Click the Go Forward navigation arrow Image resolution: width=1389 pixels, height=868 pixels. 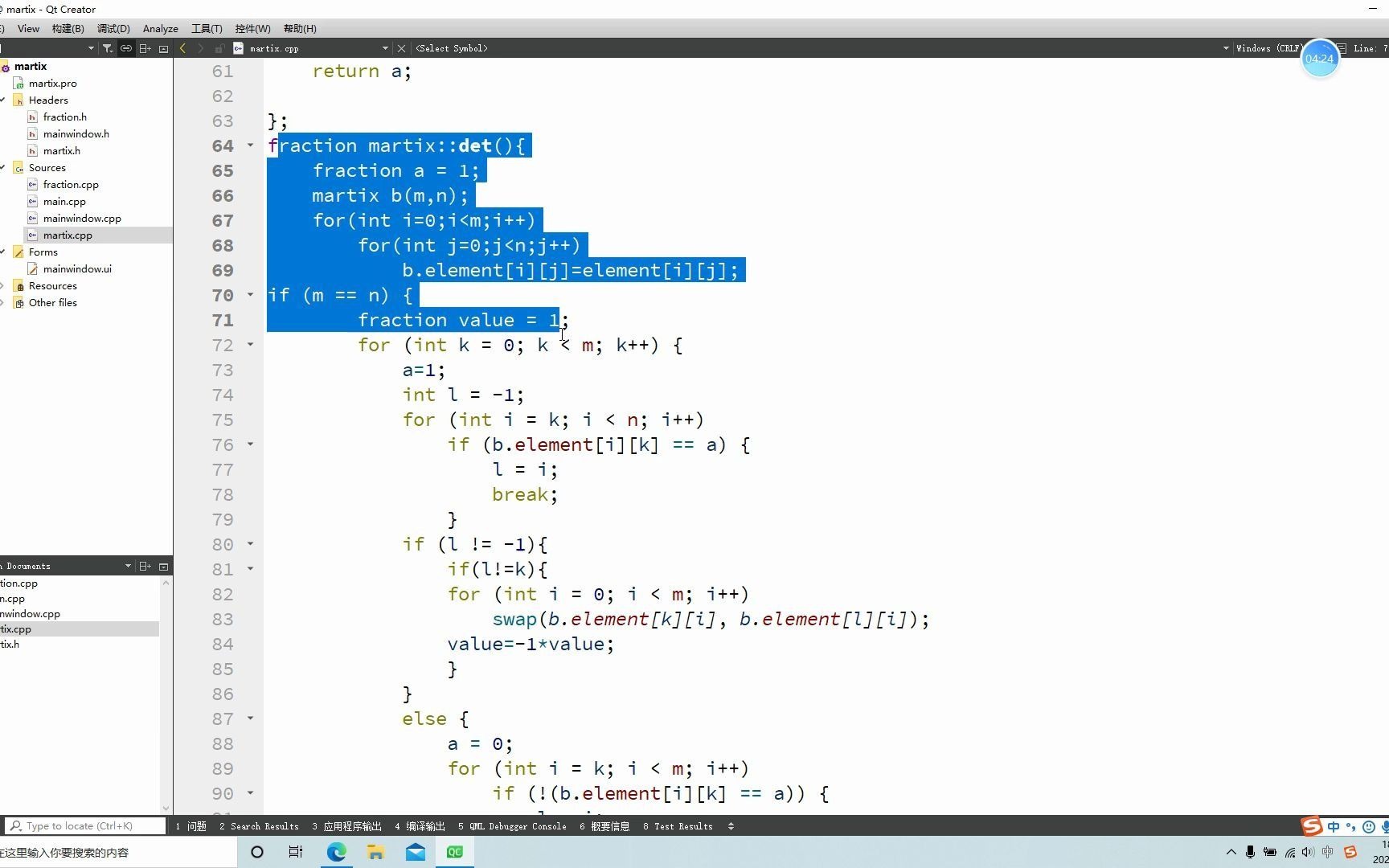pyautogui.click(x=202, y=48)
